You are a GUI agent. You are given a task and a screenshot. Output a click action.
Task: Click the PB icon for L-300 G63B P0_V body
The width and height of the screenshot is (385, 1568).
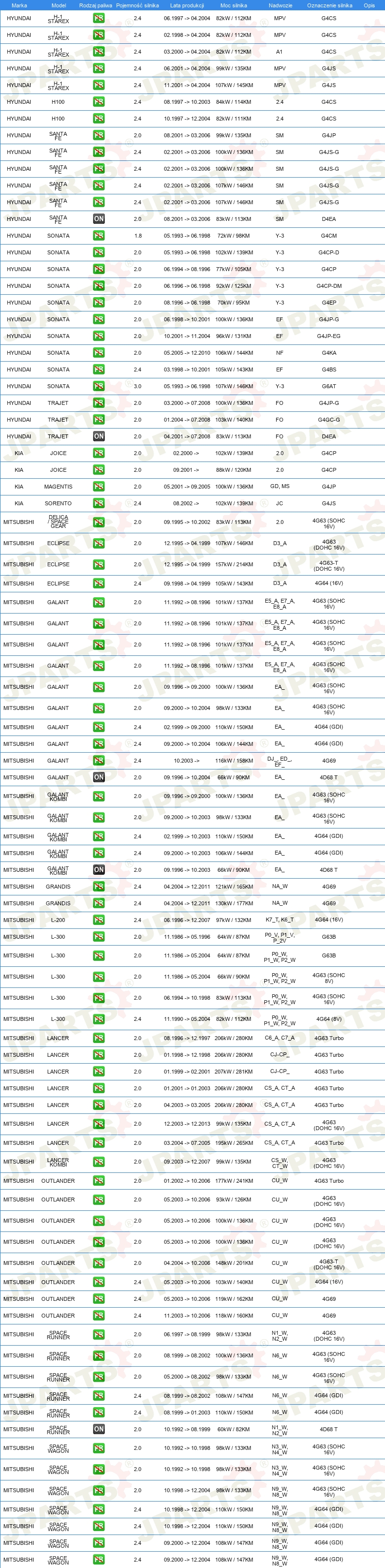[98, 937]
